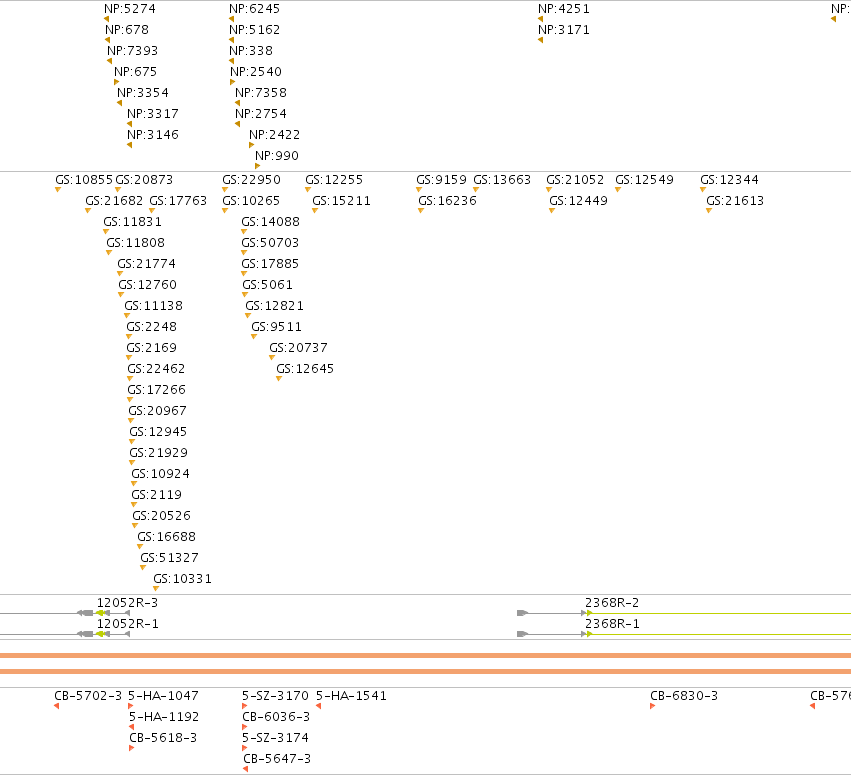Click CB-6830-3 label

(684, 696)
